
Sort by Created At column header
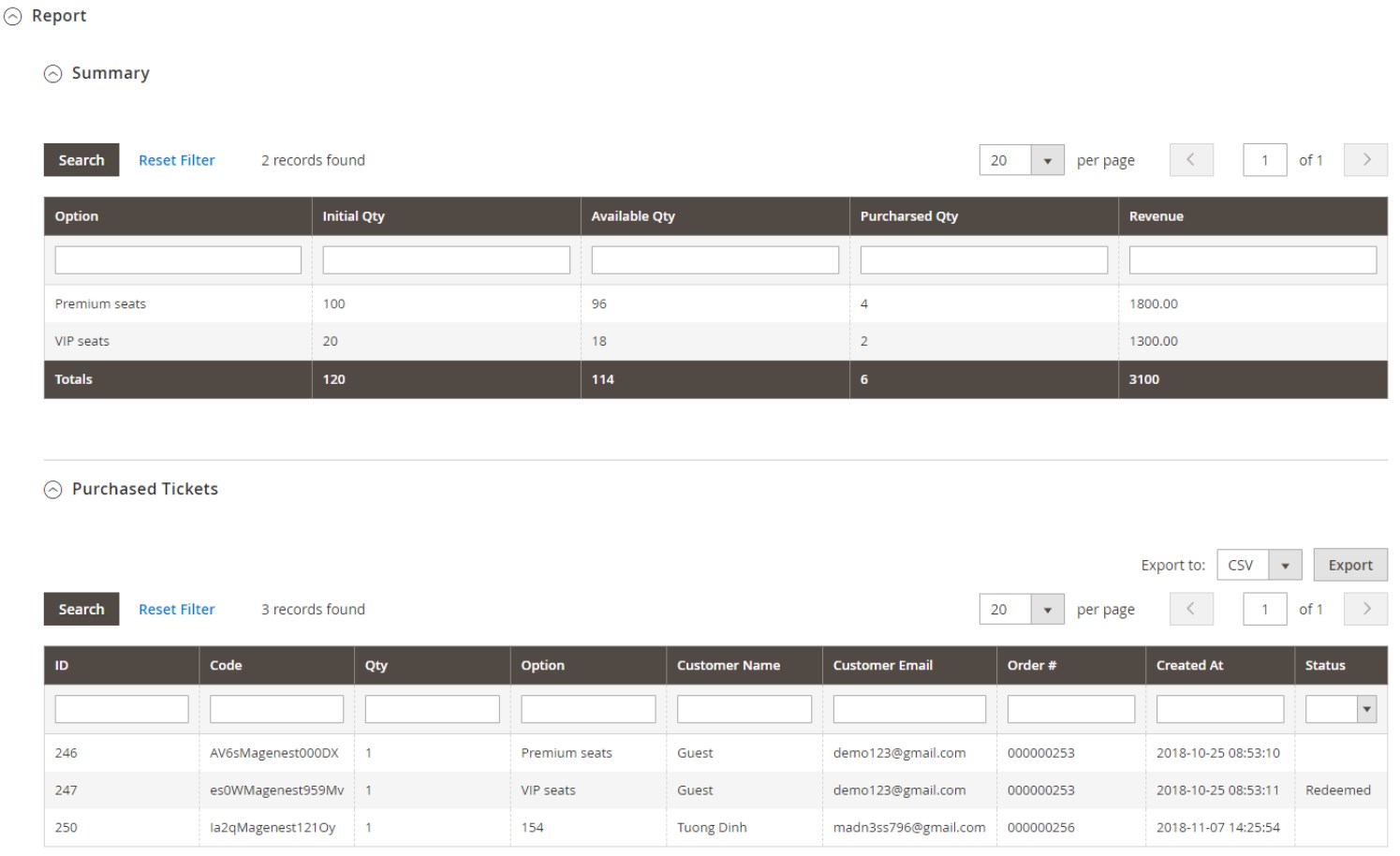coord(1189,666)
